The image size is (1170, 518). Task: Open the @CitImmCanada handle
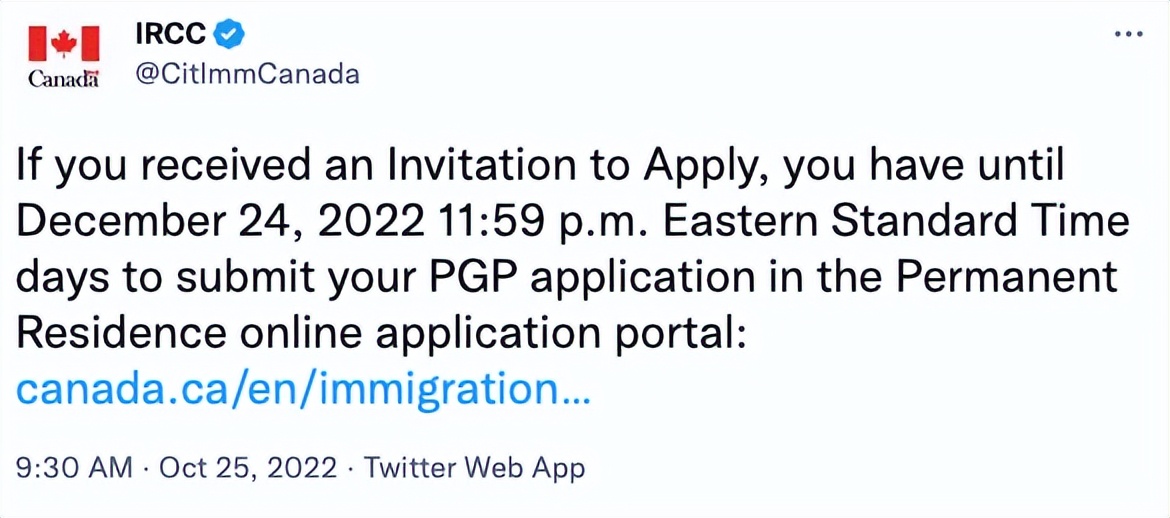coord(247,75)
